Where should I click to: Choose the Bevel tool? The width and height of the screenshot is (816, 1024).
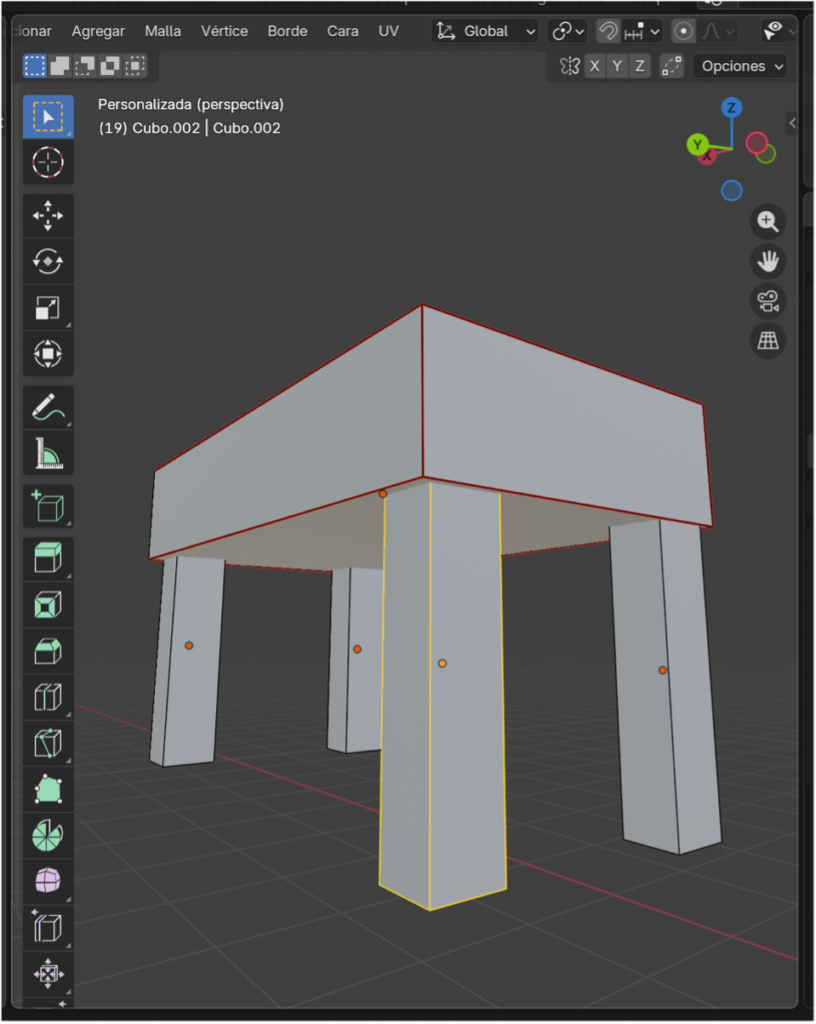[48, 651]
